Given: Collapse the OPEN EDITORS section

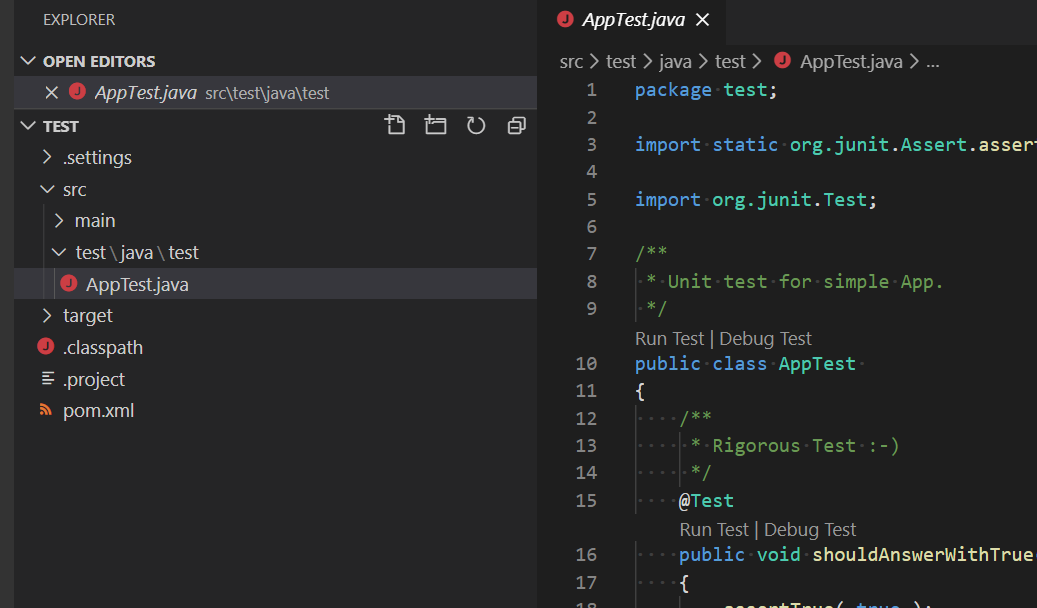Looking at the screenshot, I should click(27, 60).
